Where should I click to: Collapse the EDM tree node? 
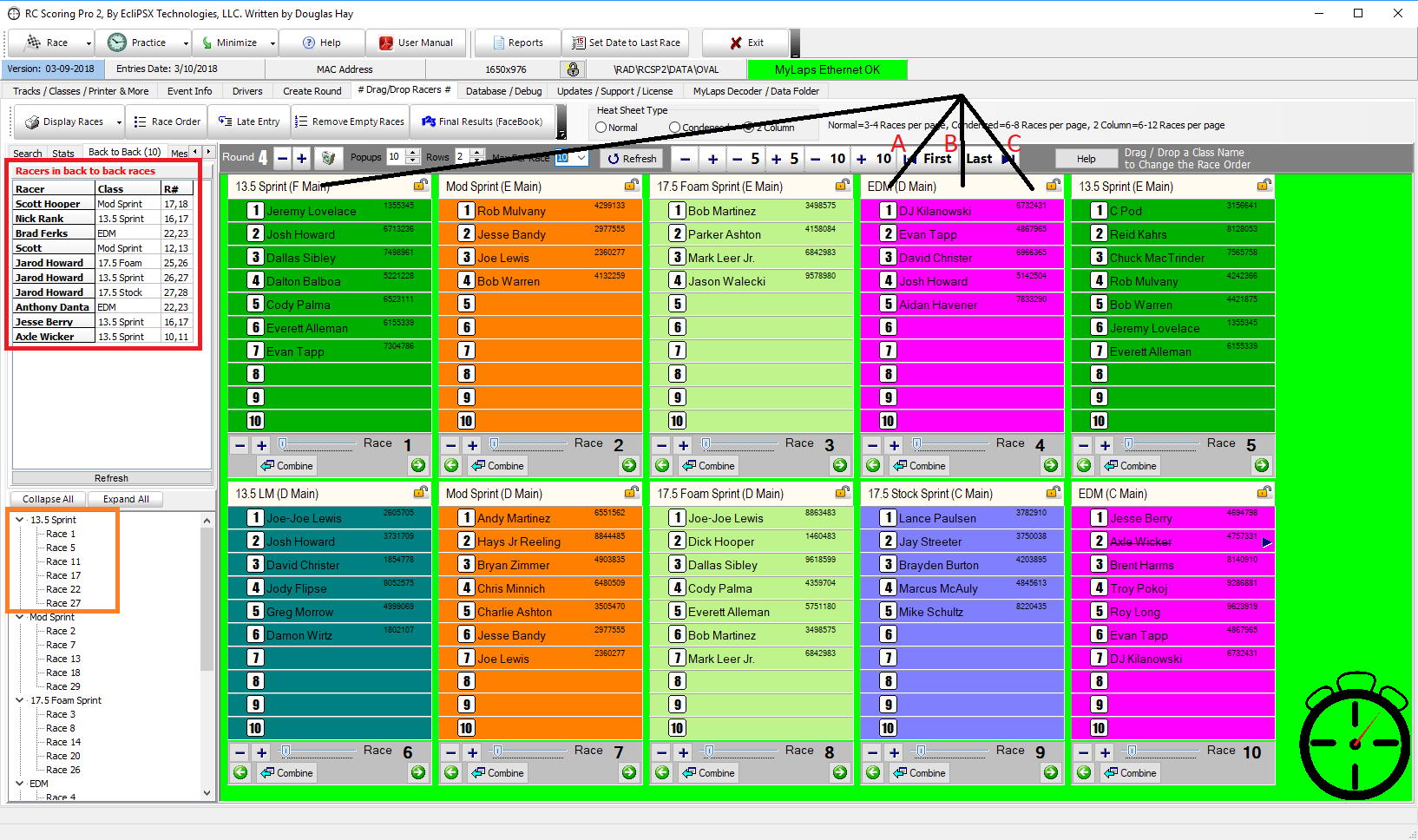click(20, 784)
